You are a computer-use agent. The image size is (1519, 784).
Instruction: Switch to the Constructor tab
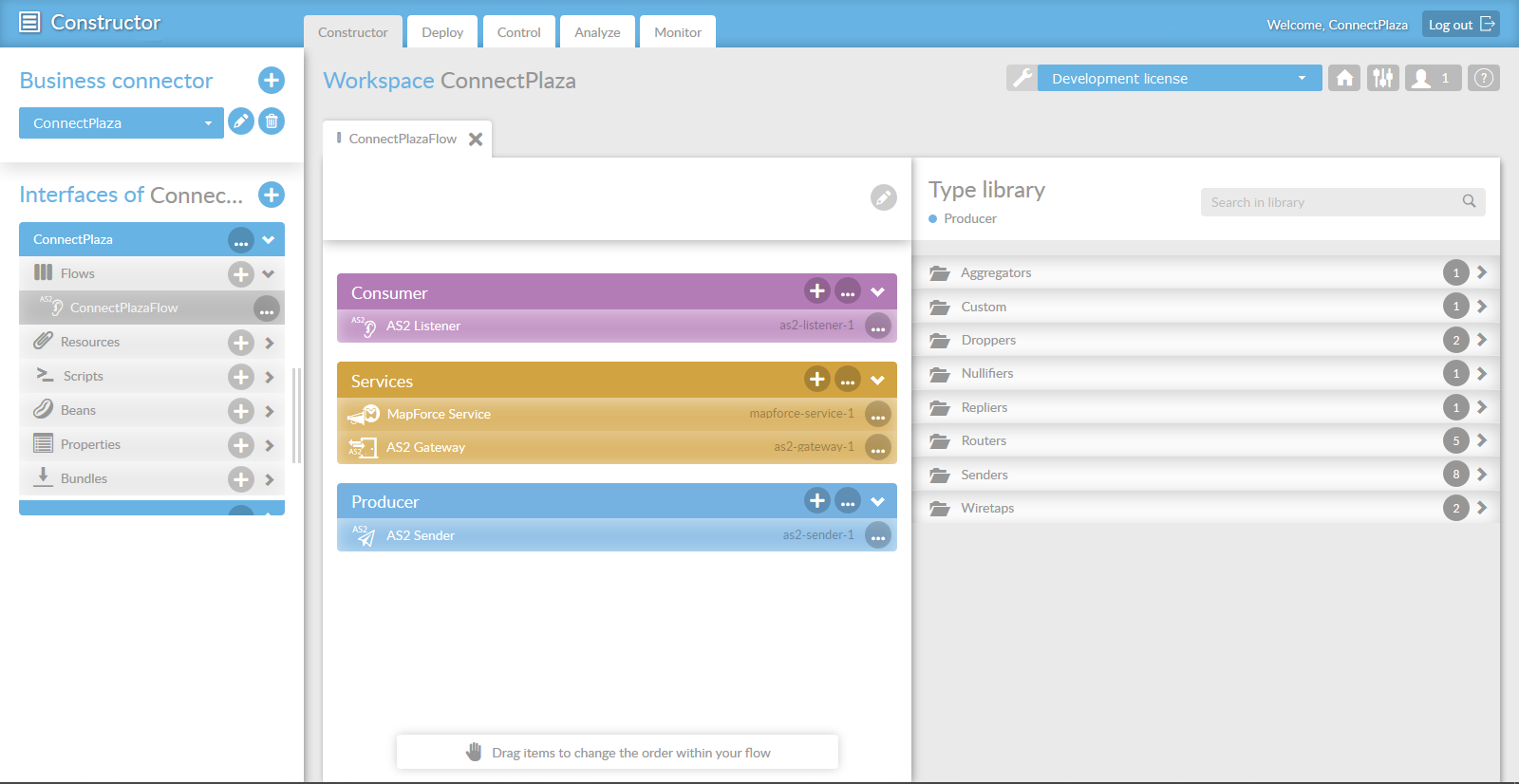[353, 31]
